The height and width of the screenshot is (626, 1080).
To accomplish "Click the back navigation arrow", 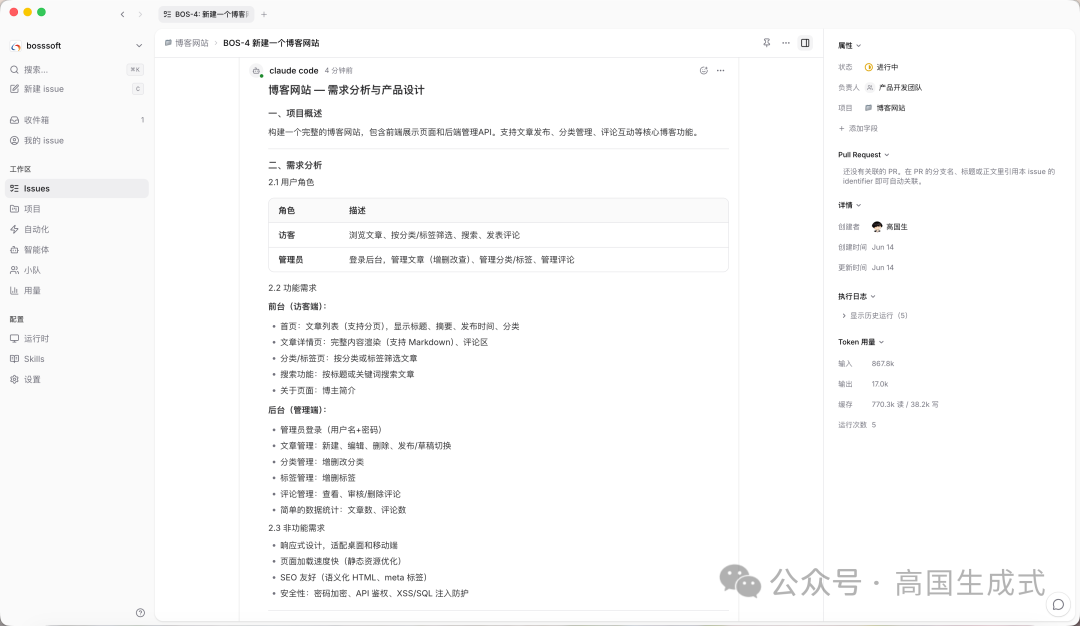I will pos(123,14).
